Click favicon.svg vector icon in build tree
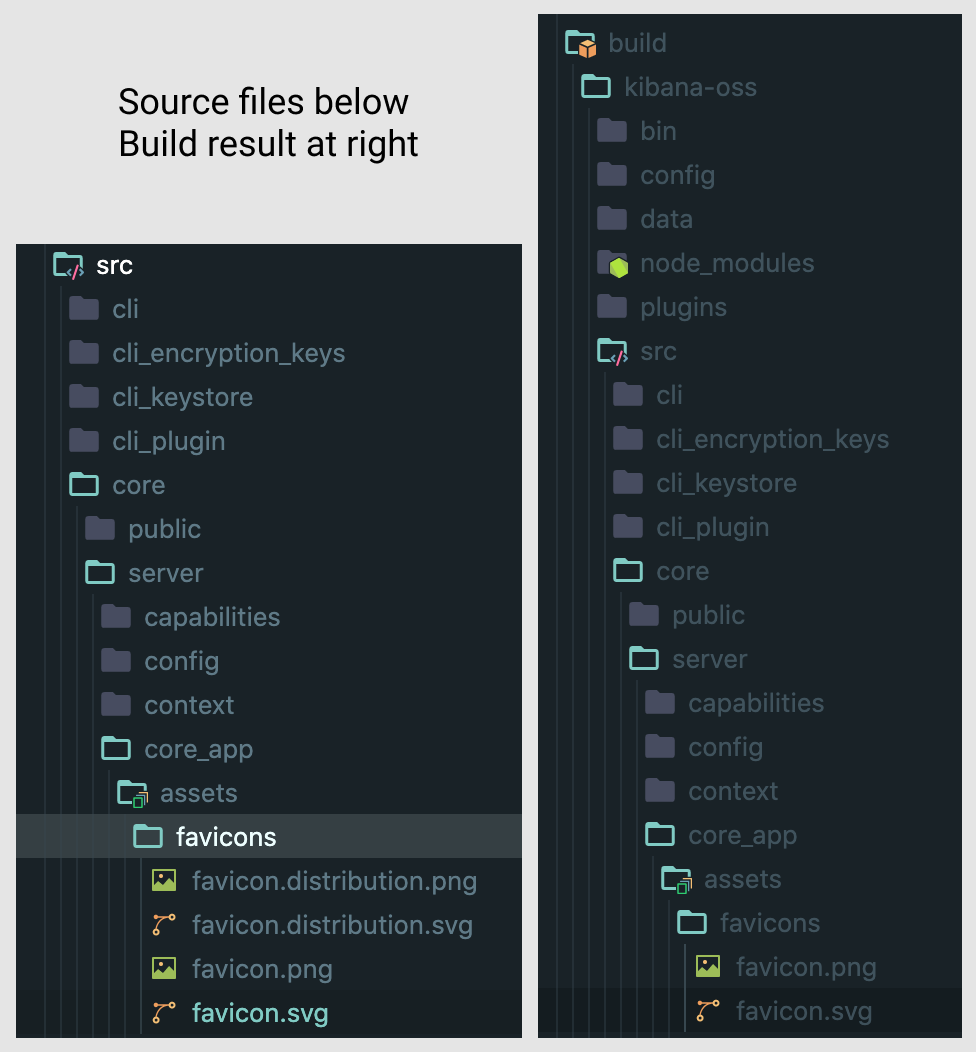This screenshot has height=1052, width=976. 708,1011
